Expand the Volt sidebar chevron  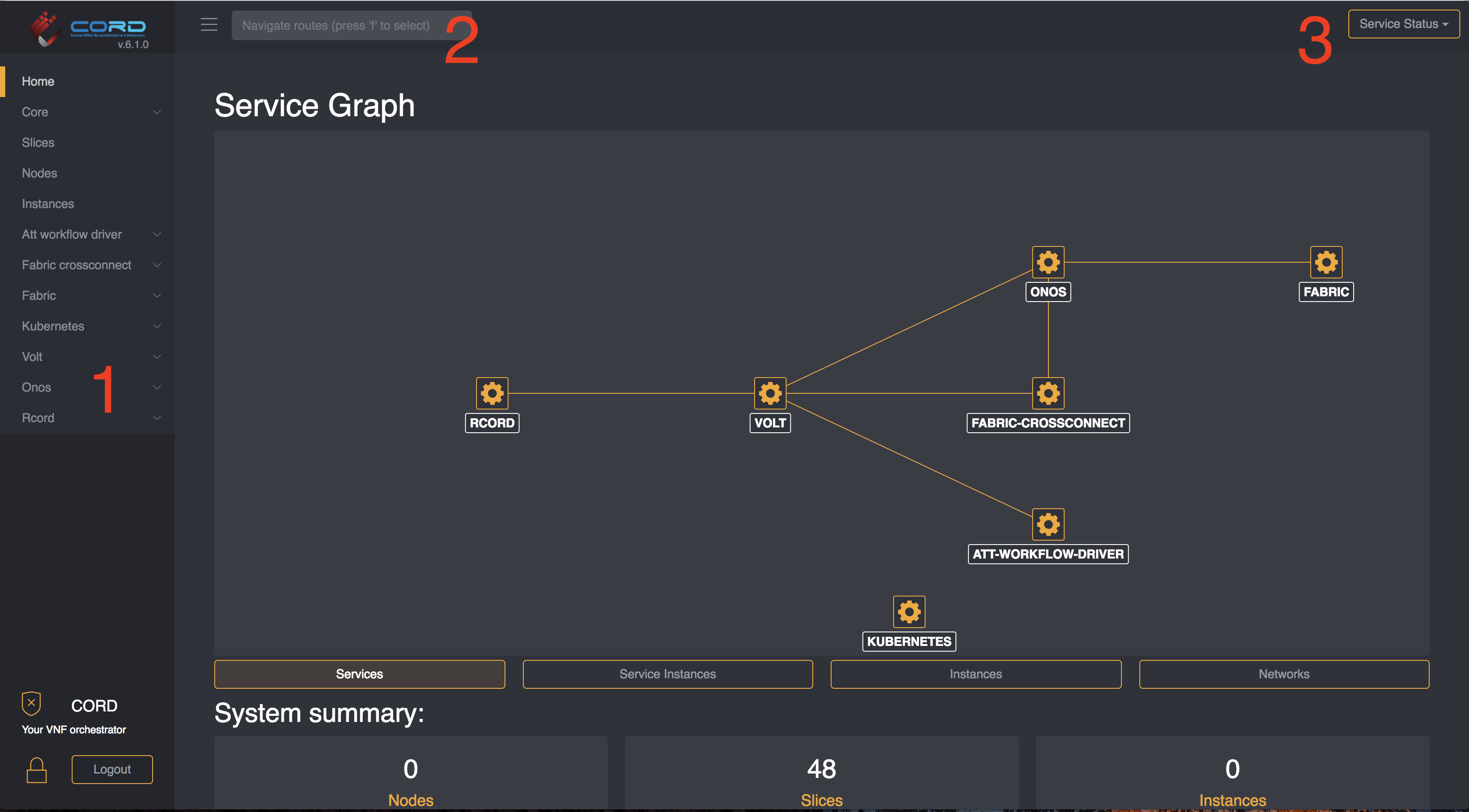coord(157,357)
